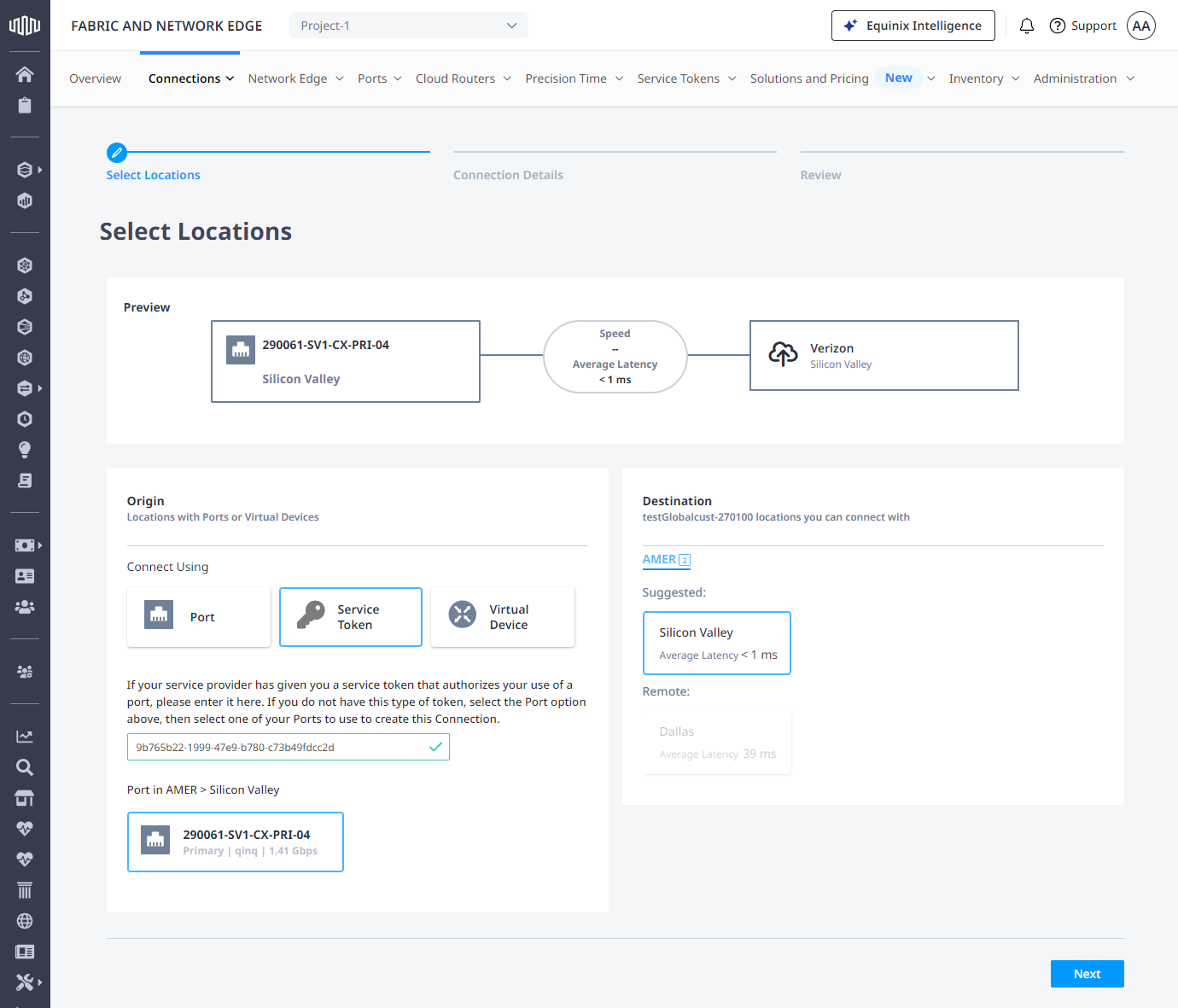Screen dimensions: 1178x1008
Task: Click the Verizon cloud upload icon
Action: (783, 353)
